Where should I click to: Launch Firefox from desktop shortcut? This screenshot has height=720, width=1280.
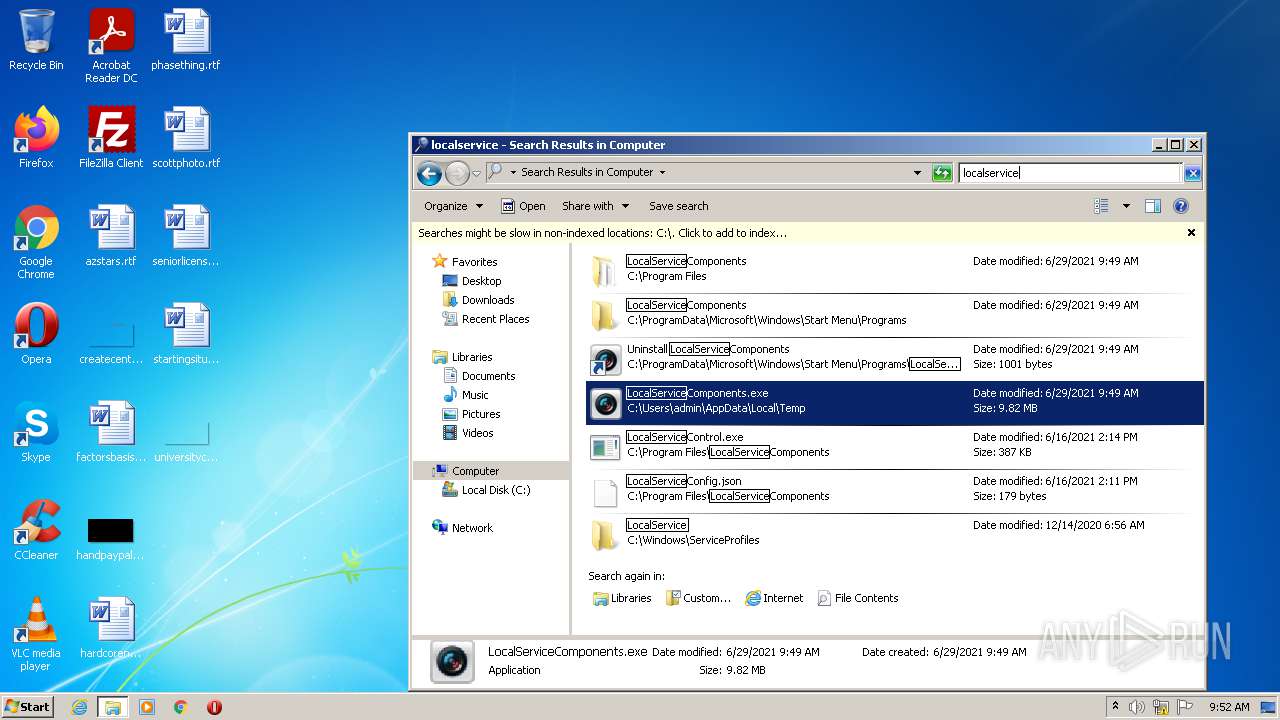click(x=36, y=138)
